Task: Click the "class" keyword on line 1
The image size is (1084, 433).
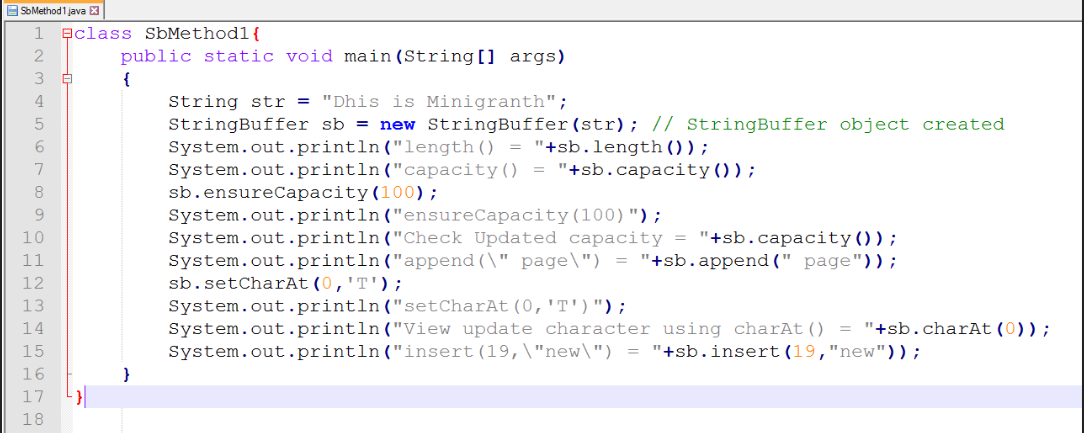Action: pyautogui.click(x=103, y=33)
